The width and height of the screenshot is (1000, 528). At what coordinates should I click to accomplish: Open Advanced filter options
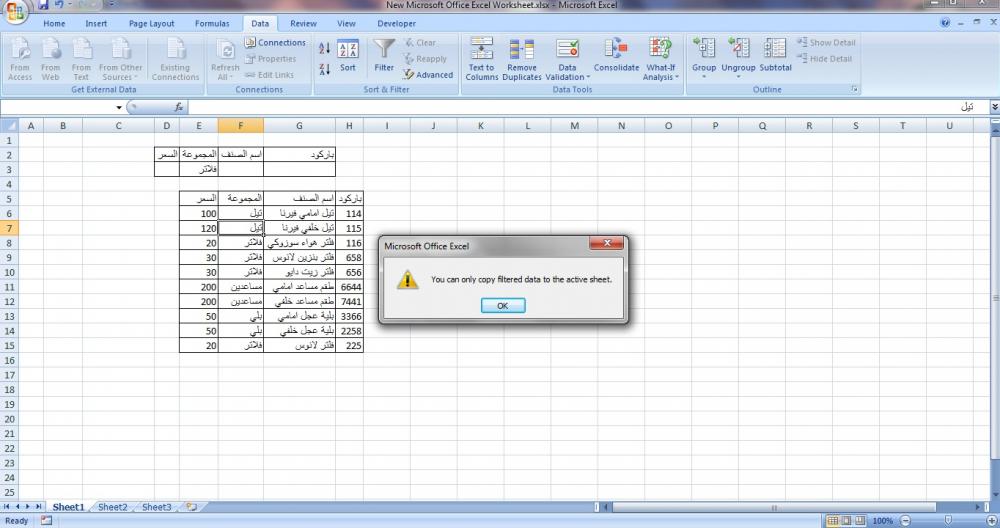[x=428, y=75]
